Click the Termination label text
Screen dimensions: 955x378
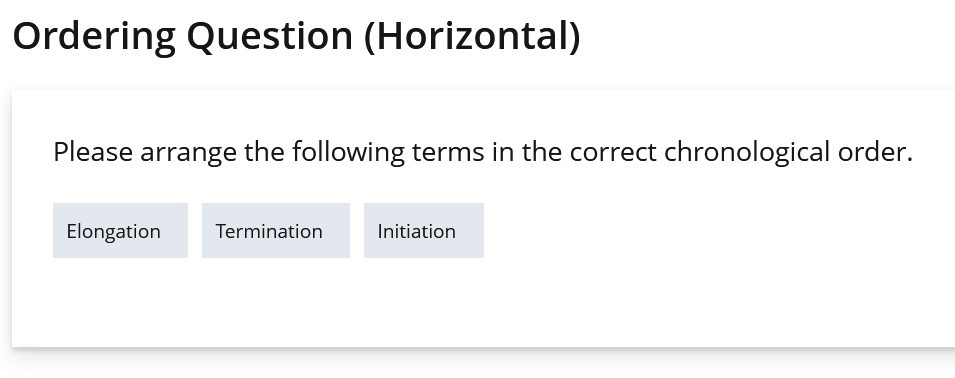pyautogui.click(x=269, y=231)
